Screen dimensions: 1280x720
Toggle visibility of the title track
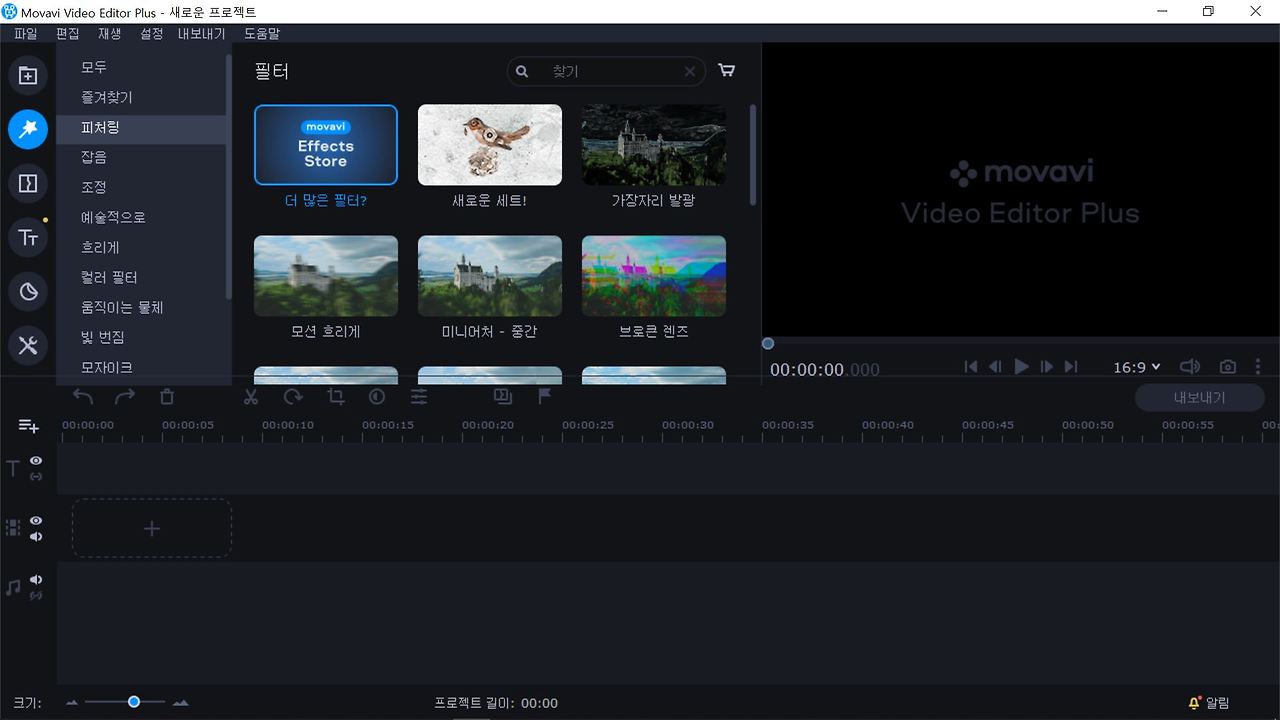click(36, 461)
